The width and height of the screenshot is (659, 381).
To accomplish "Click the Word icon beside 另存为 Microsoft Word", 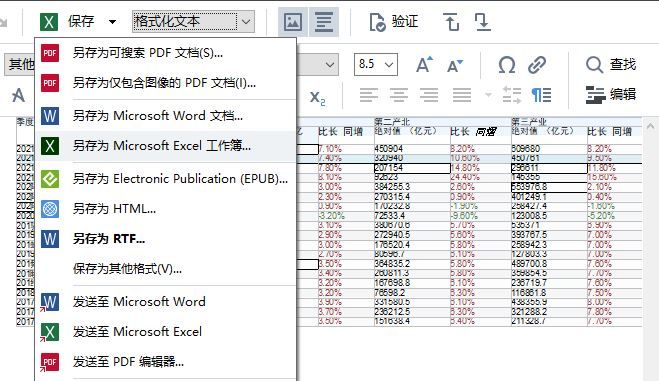I will 50,116.
